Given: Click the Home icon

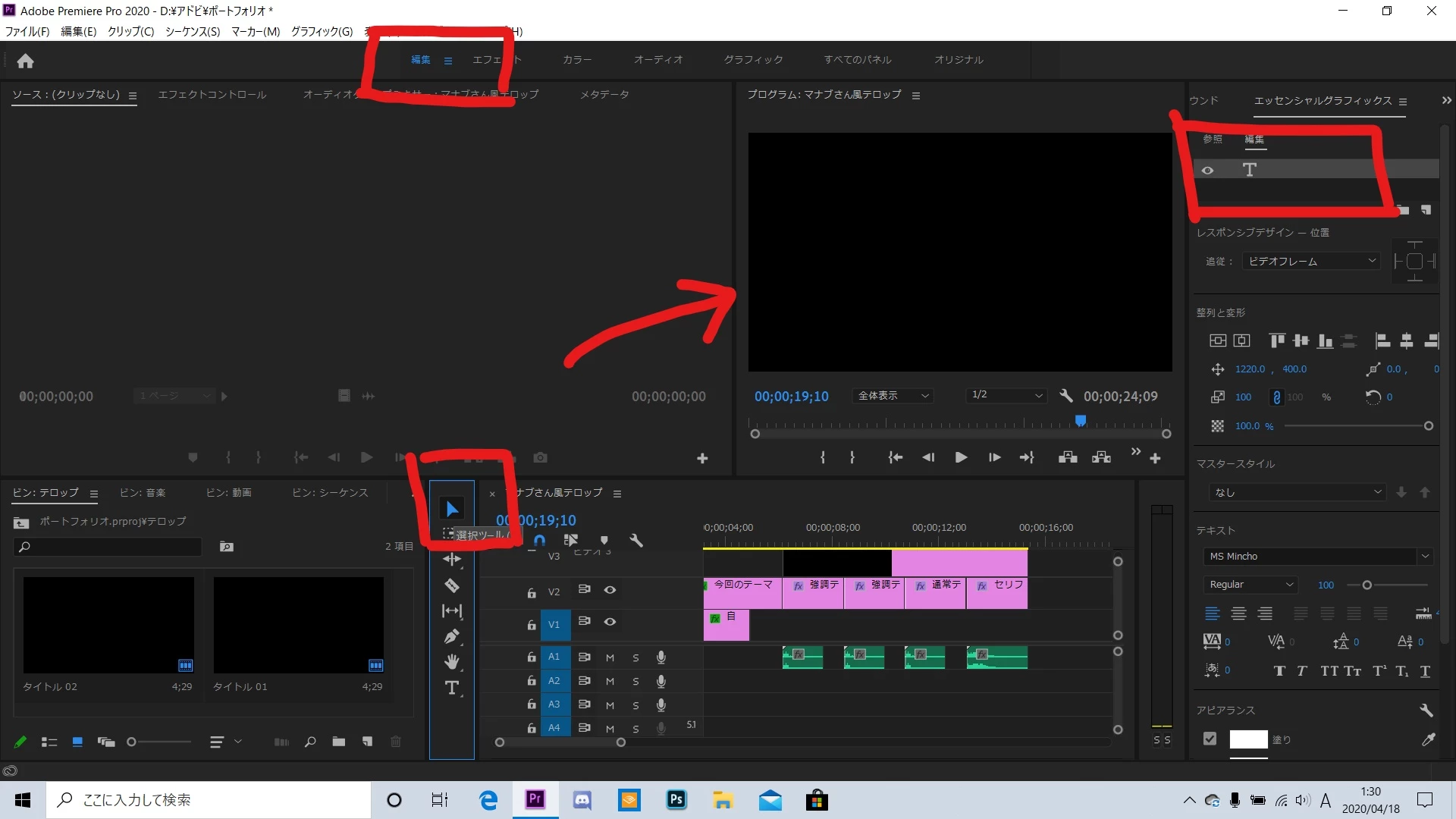Looking at the screenshot, I should pyautogui.click(x=26, y=61).
